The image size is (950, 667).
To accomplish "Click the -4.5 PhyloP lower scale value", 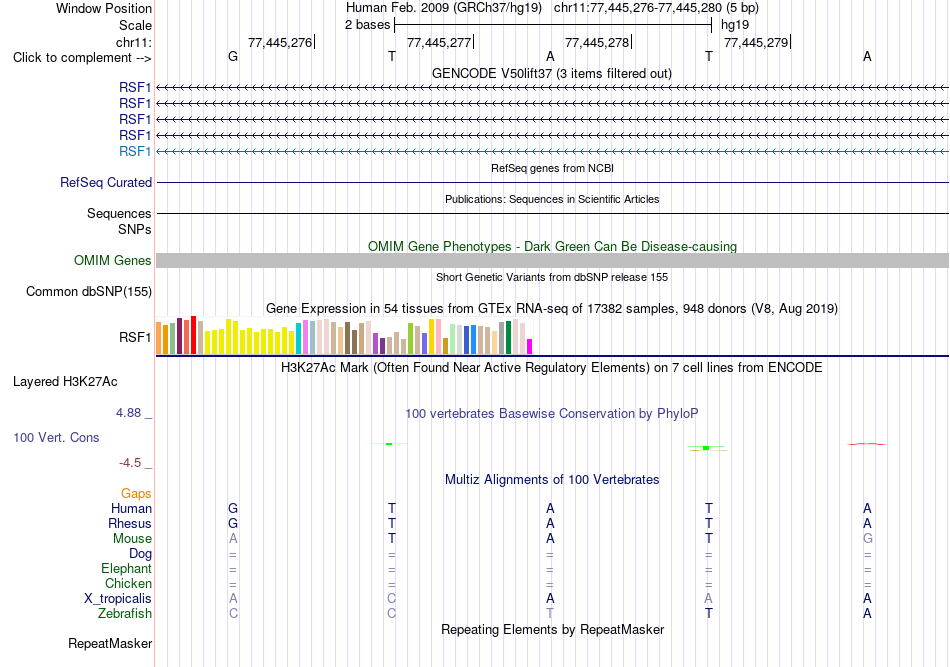I will click(x=130, y=463).
